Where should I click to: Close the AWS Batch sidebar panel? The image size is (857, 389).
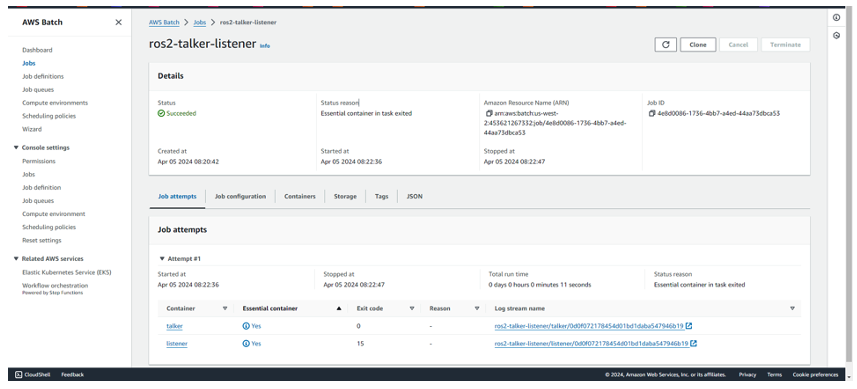tap(119, 22)
